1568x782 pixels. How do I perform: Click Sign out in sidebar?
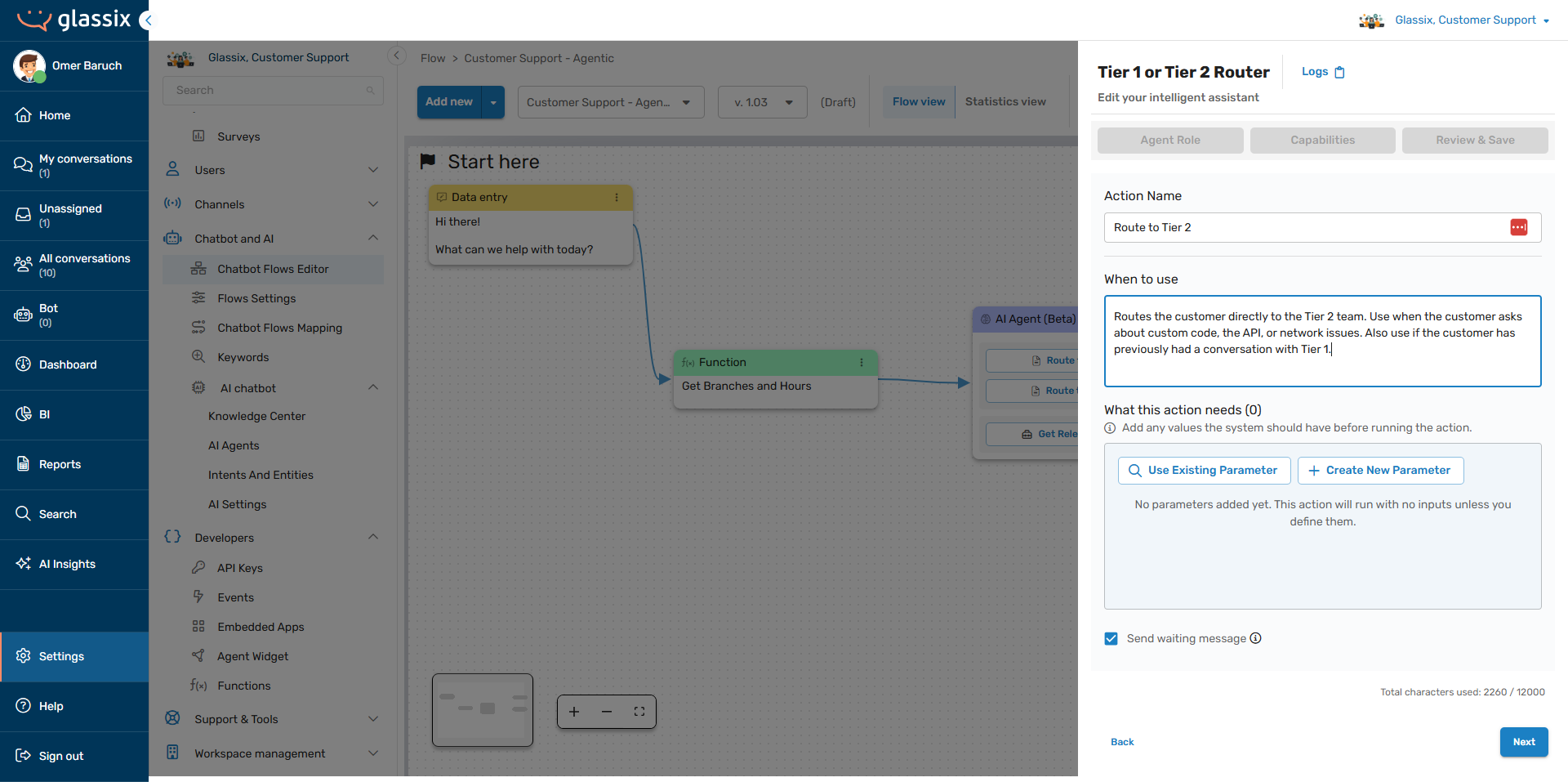pos(74,756)
